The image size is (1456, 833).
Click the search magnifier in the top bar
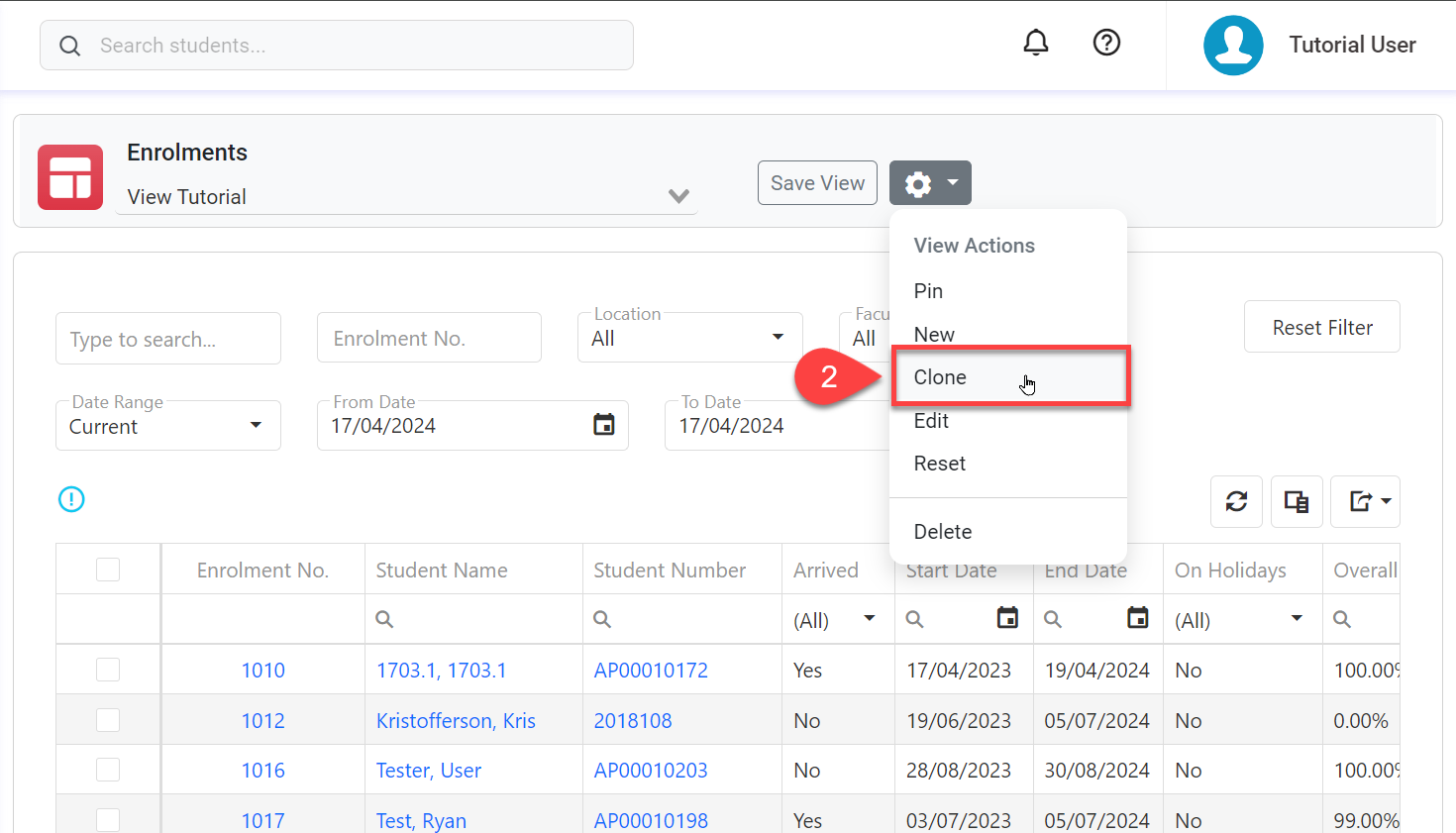(69, 46)
